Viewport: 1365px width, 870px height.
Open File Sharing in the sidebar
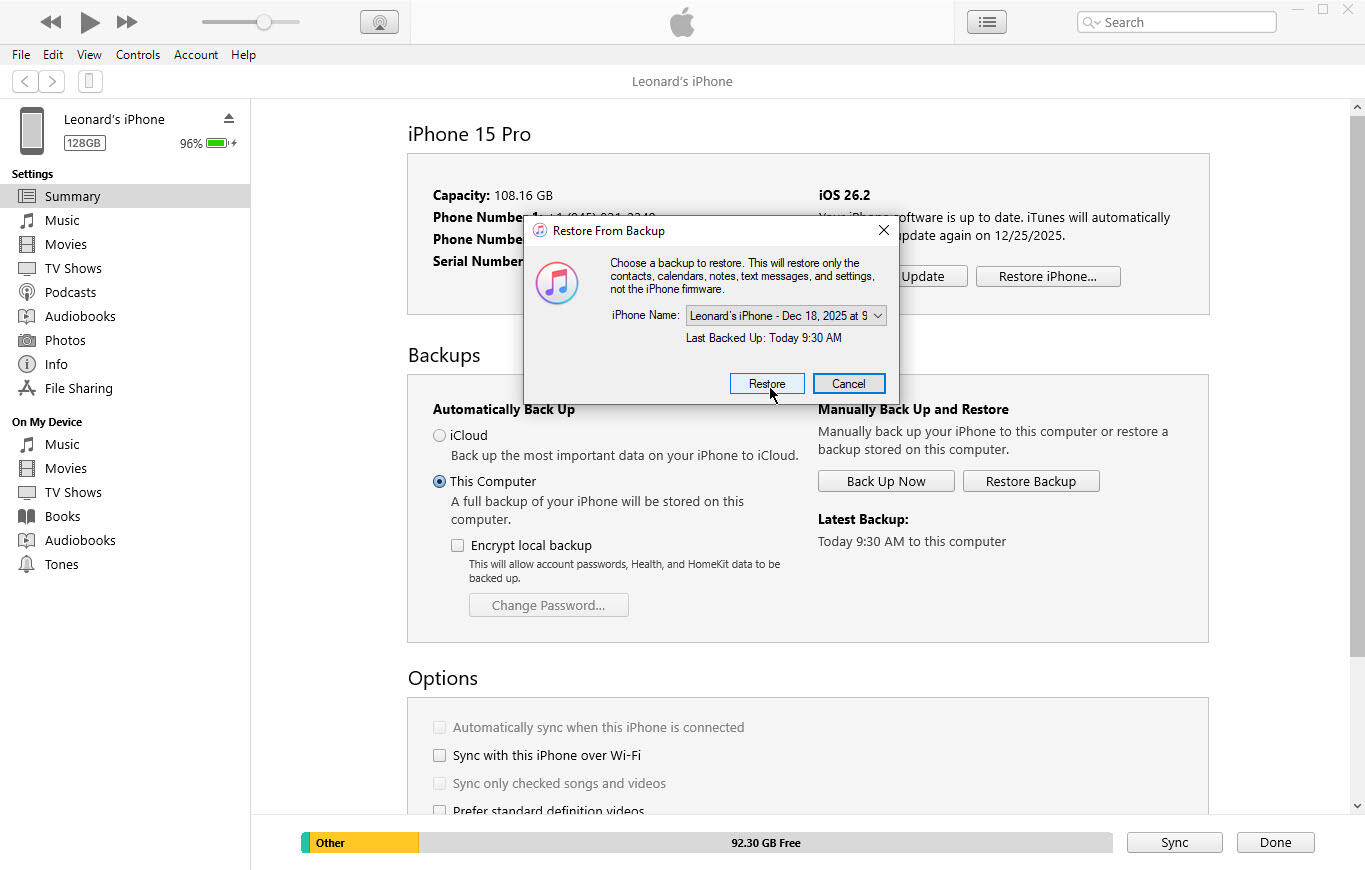[x=78, y=388]
